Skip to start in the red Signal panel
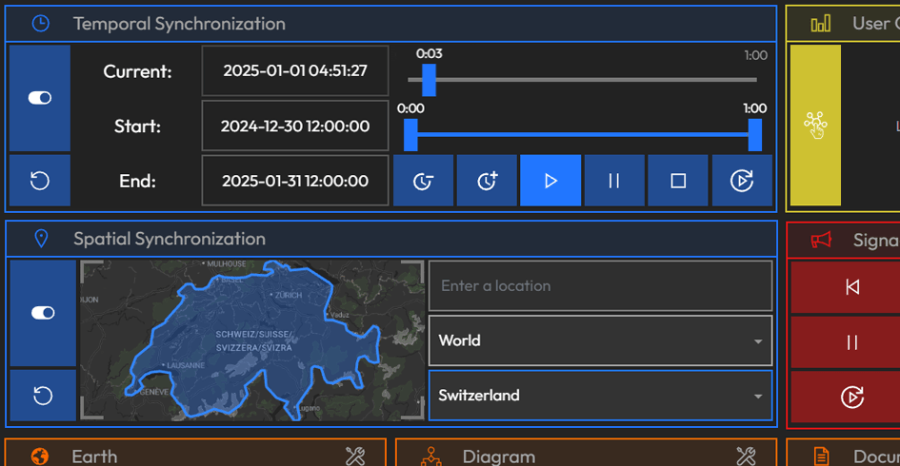Viewport: 900px width, 466px height. click(852, 286)
